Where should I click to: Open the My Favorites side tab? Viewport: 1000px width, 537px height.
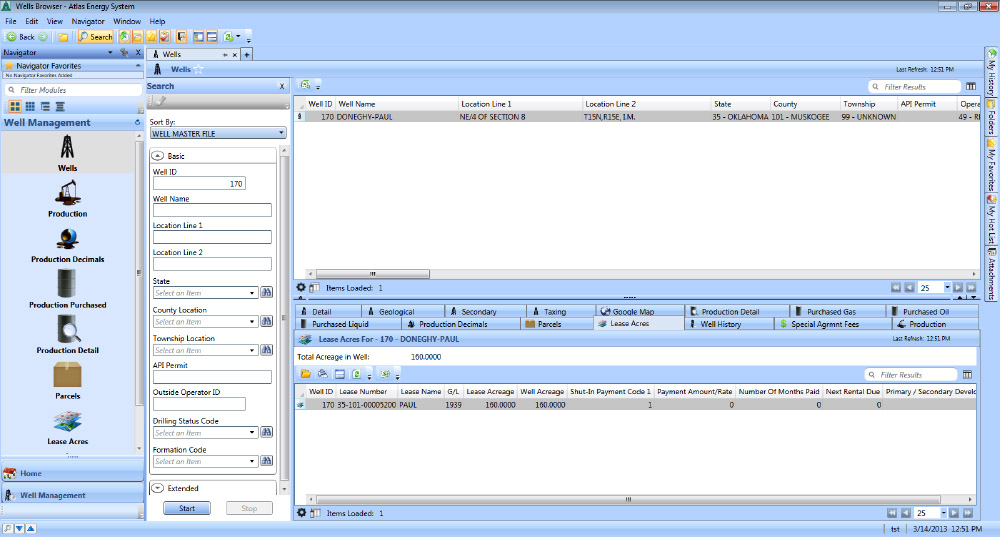click(991, 167)
